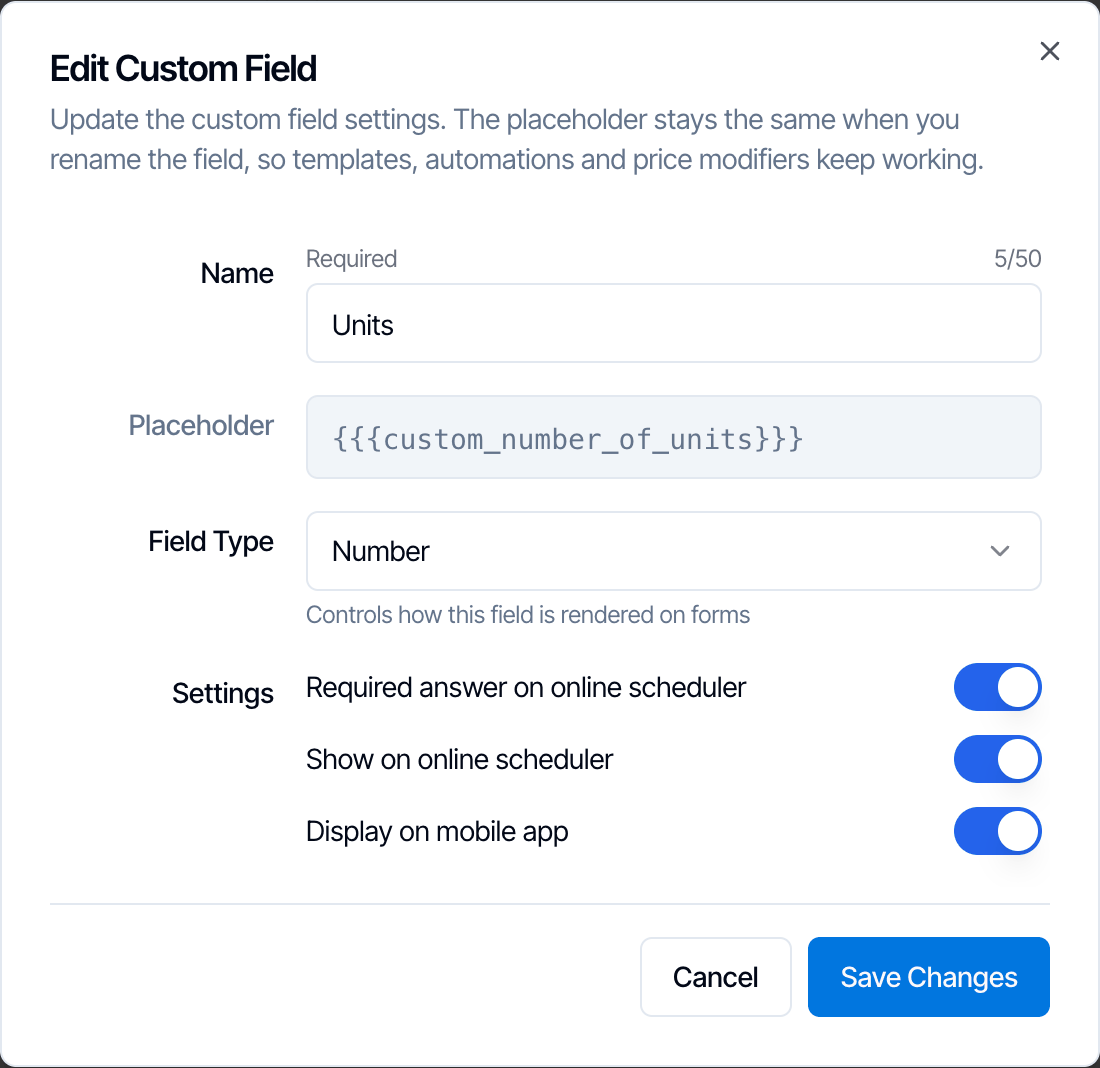Image resolution: width=1100 pixels, height=1068 pixels.
Task: Click the Save Changes button
Action: (x=929, y=977)
